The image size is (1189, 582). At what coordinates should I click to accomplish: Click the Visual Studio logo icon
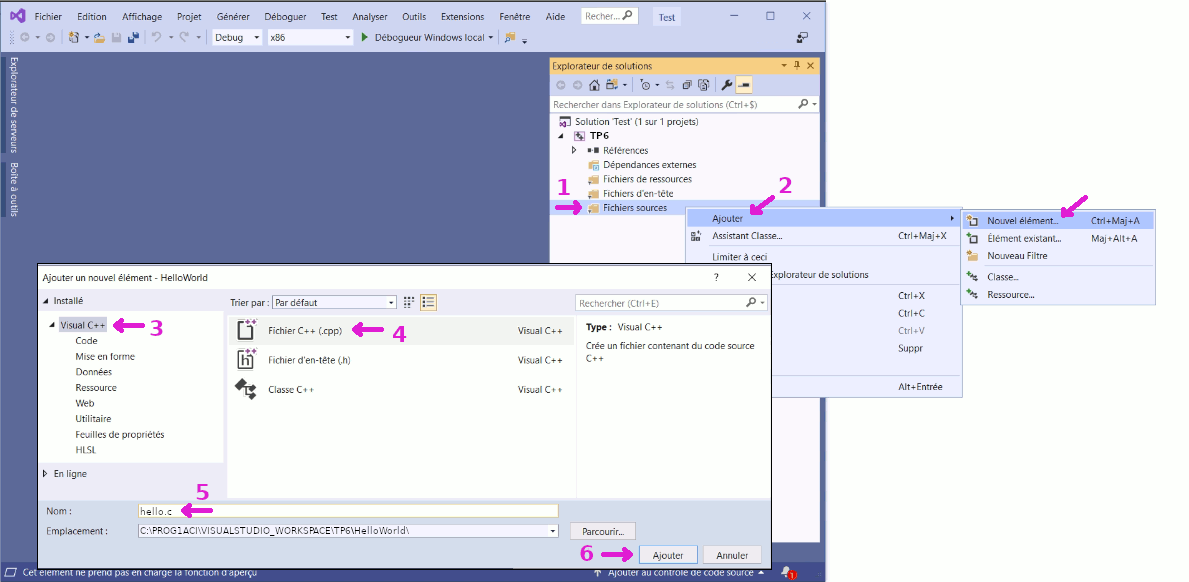coord(17,16)
